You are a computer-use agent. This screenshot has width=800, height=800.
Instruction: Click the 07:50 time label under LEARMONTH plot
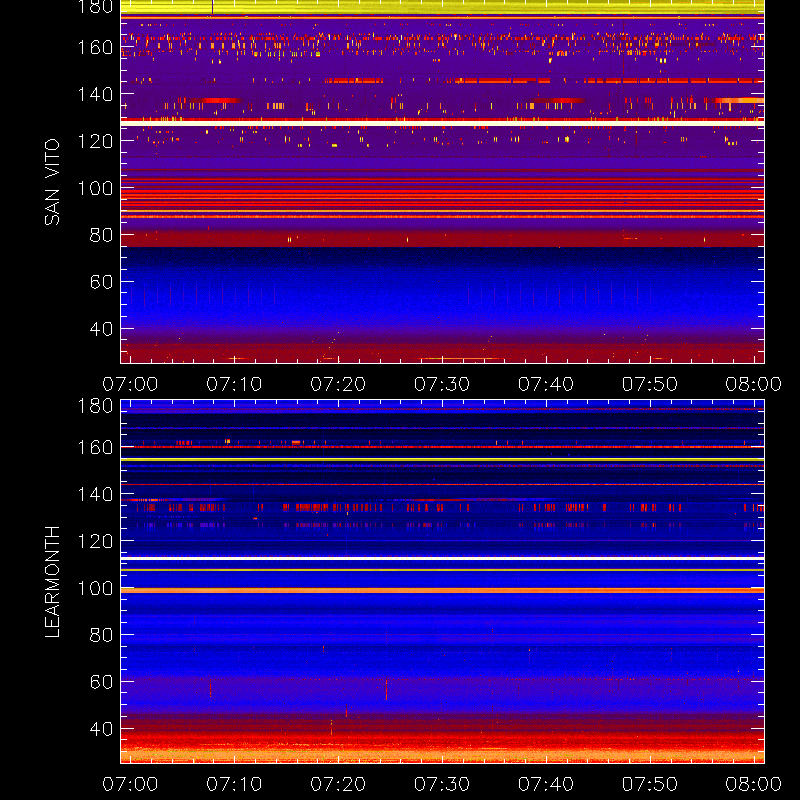click(x=650, y=784)
